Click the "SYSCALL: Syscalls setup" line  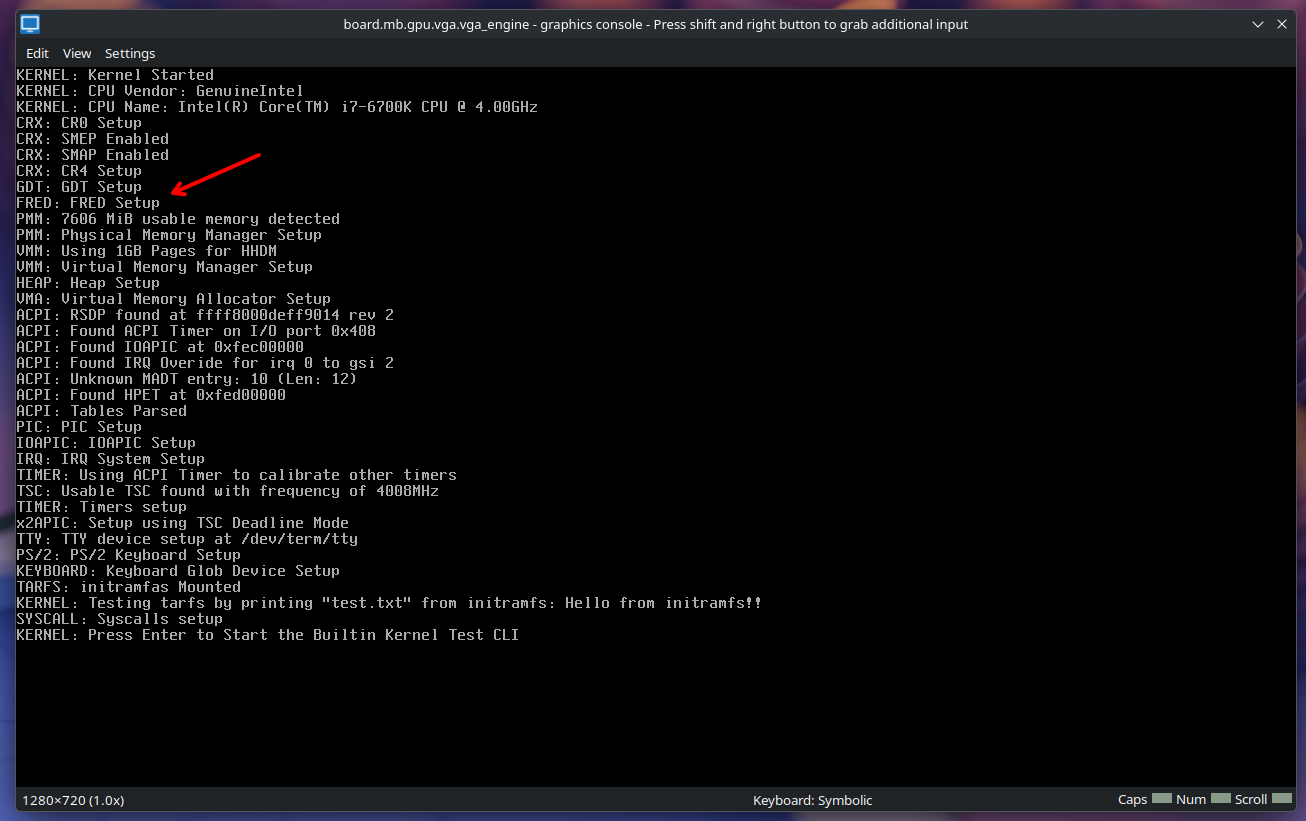pyautogui.click(x=119, y=619)
